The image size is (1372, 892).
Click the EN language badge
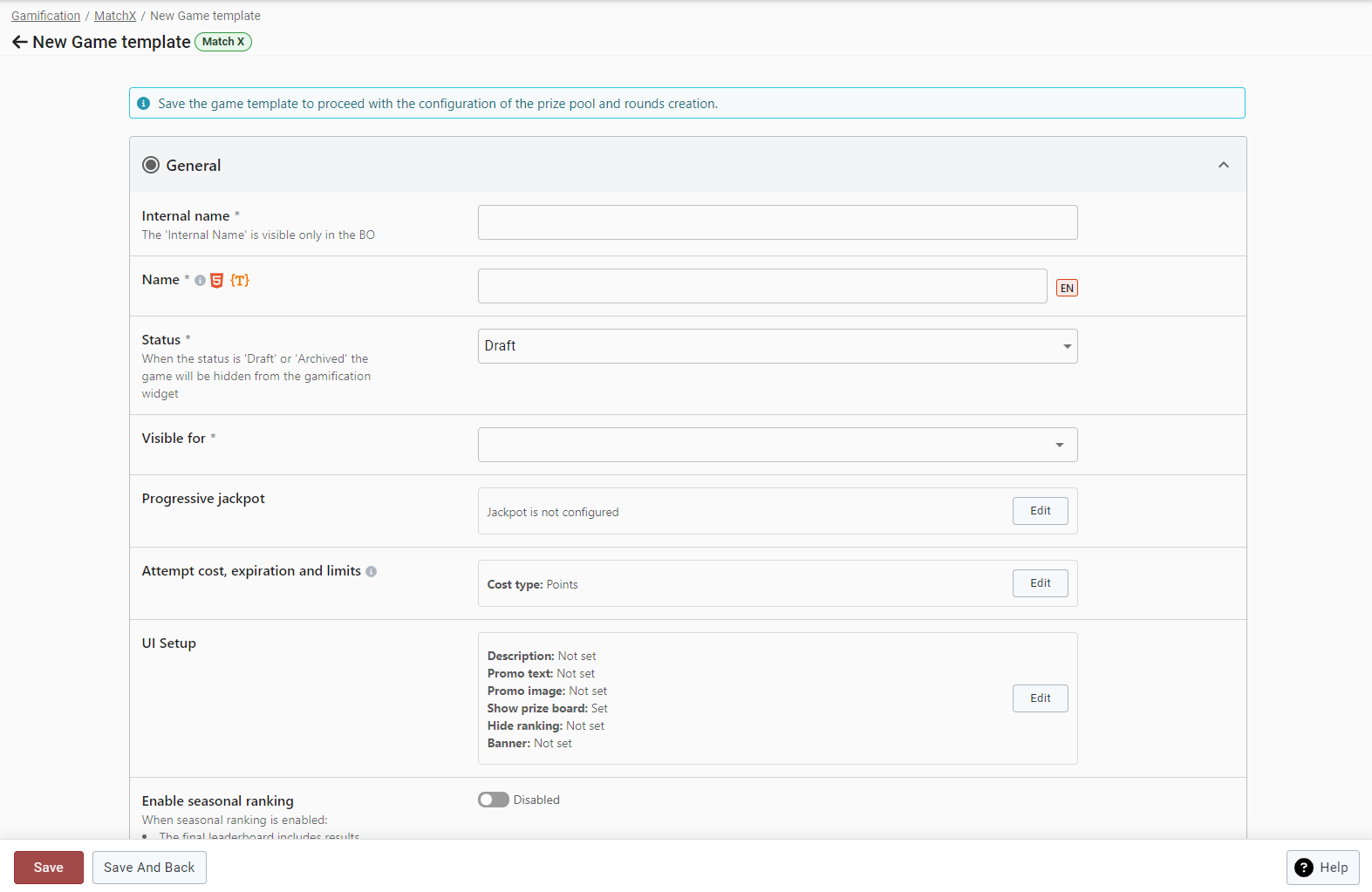tap(1067, 288)
